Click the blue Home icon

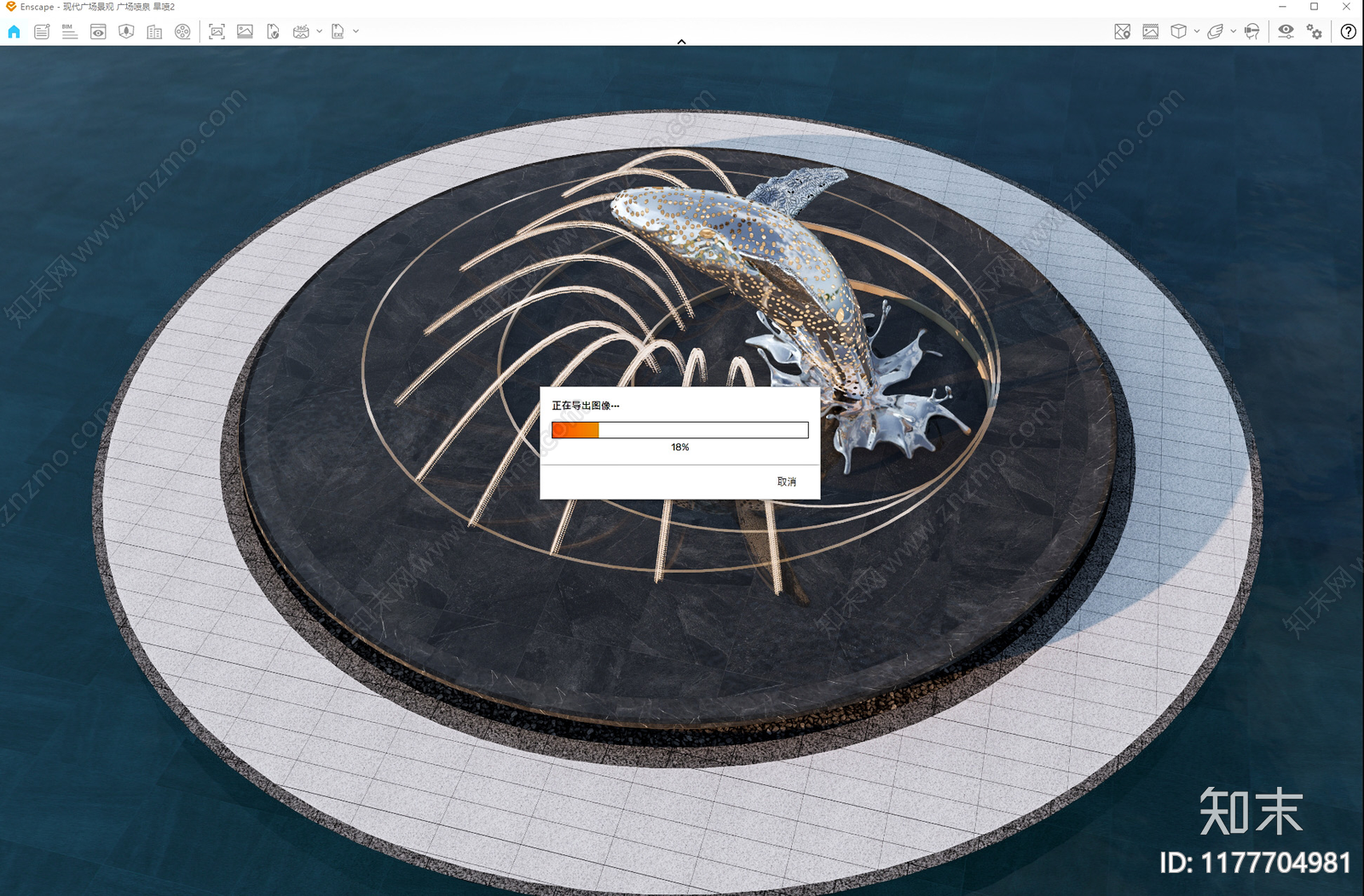click(x=14, y=32)
